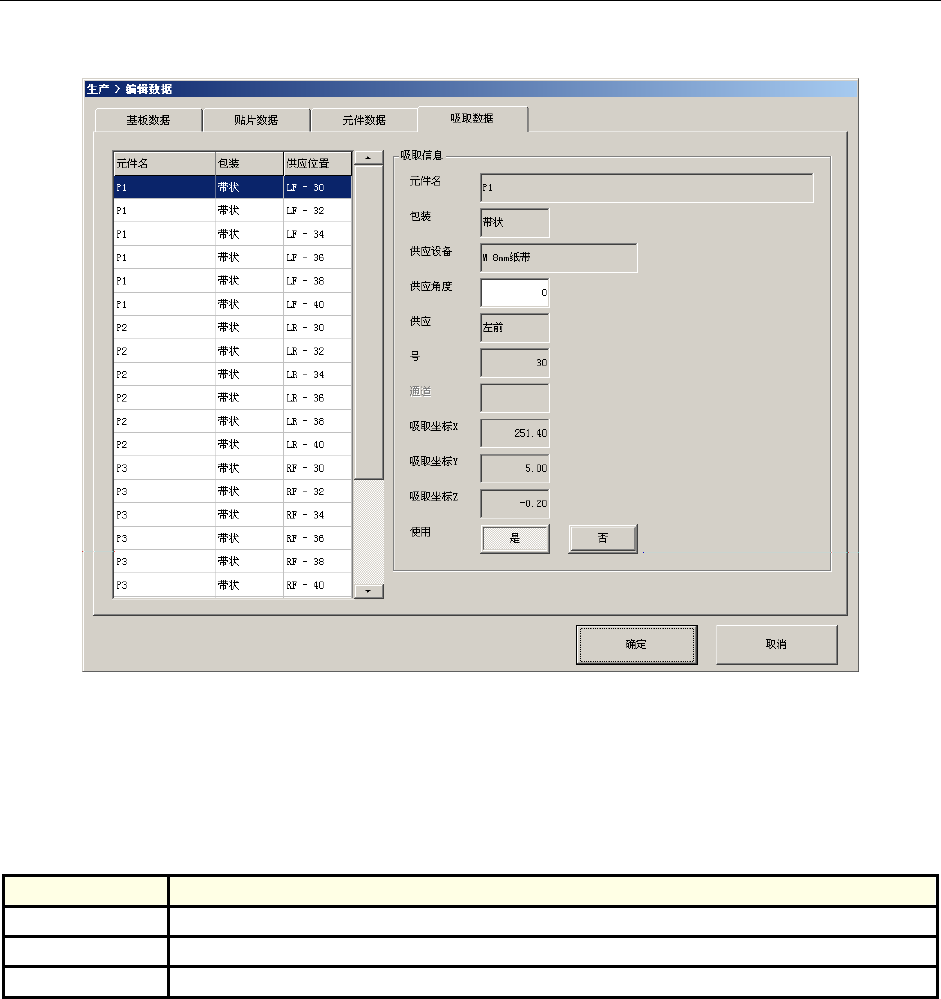
Task: Click the 吸取数据 tab
Action: point(472,119)
